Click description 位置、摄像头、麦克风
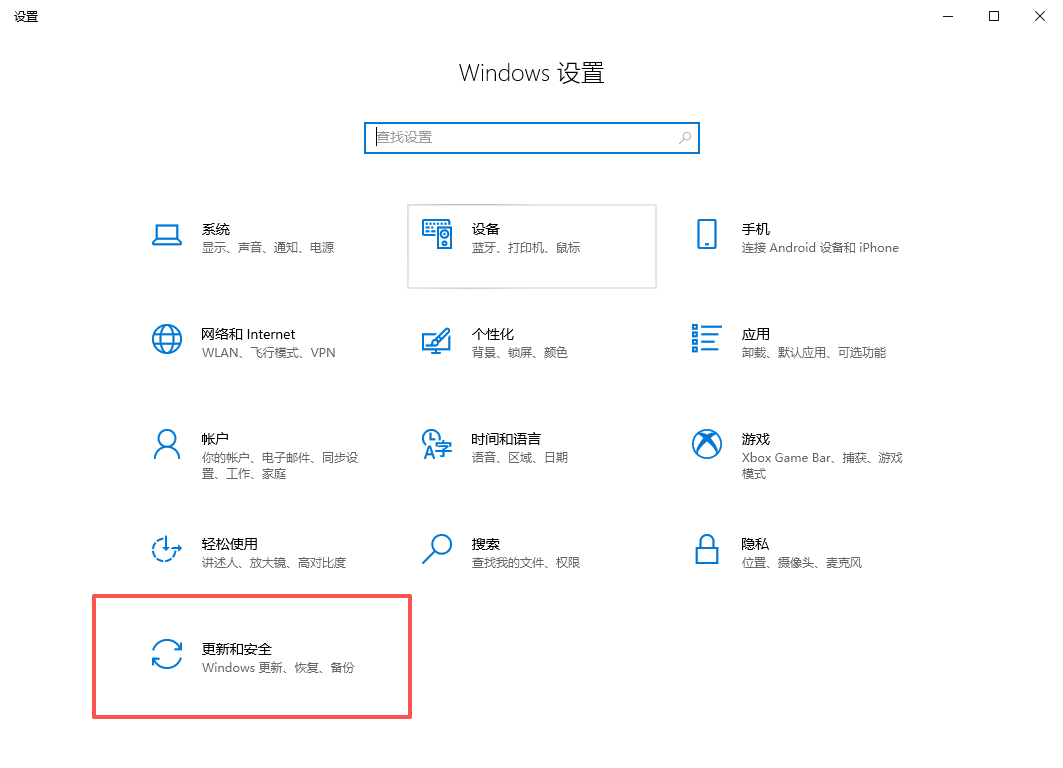 click(x=801, y=563)
